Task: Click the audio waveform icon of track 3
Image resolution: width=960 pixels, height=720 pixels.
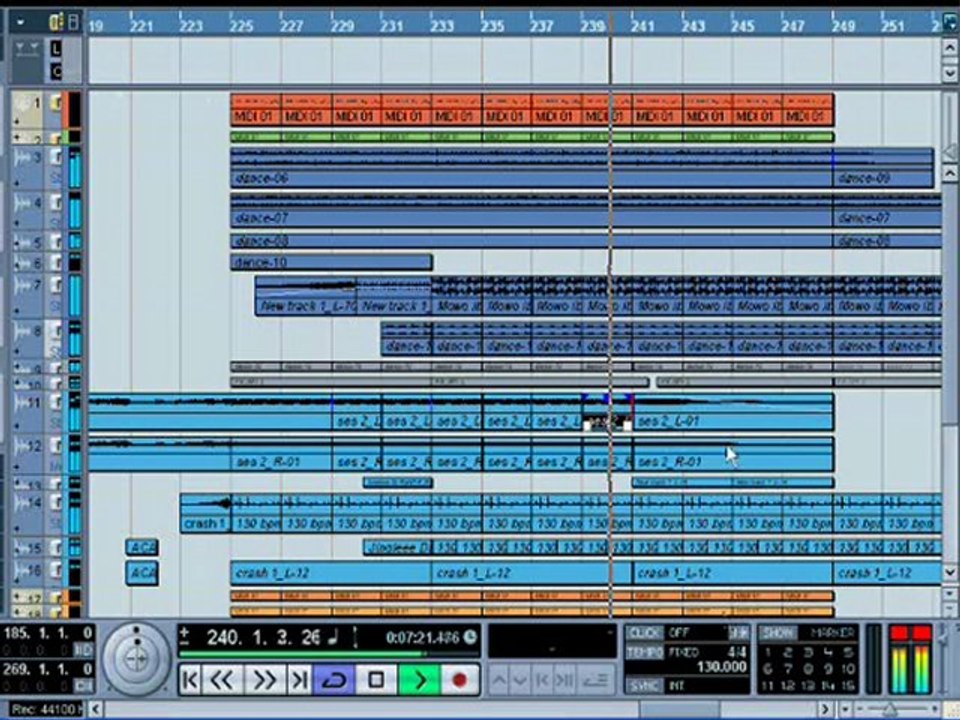Action: (x=23, y=158)
